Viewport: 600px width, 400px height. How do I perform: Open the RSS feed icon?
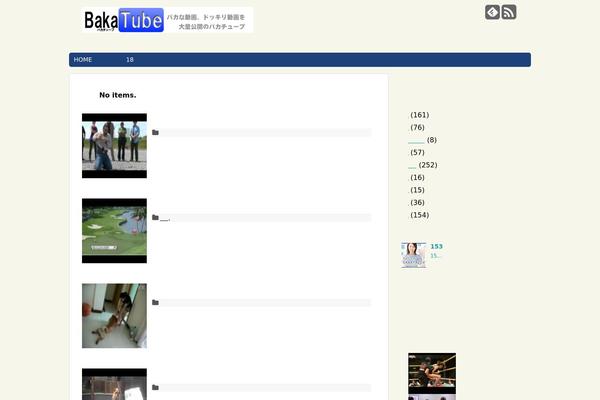pos(509,12)
